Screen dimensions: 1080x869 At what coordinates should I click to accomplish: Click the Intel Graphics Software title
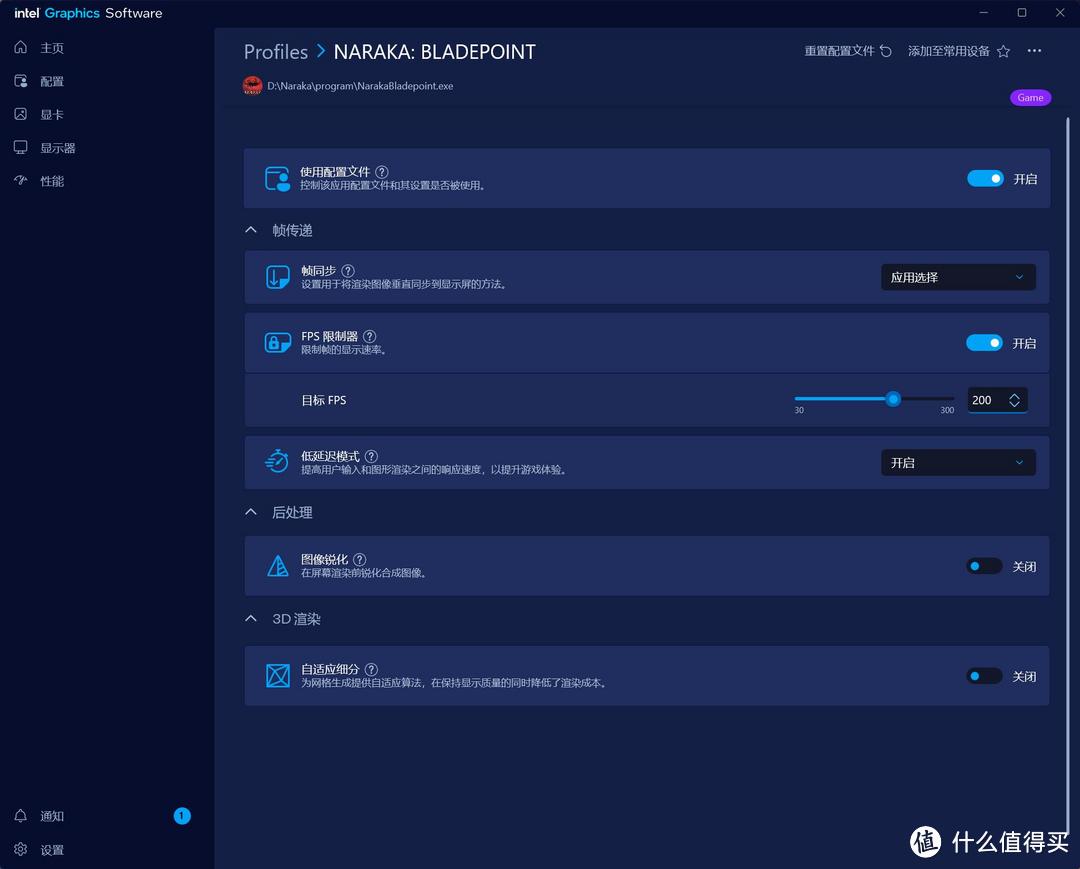click(x=88, y=13)
